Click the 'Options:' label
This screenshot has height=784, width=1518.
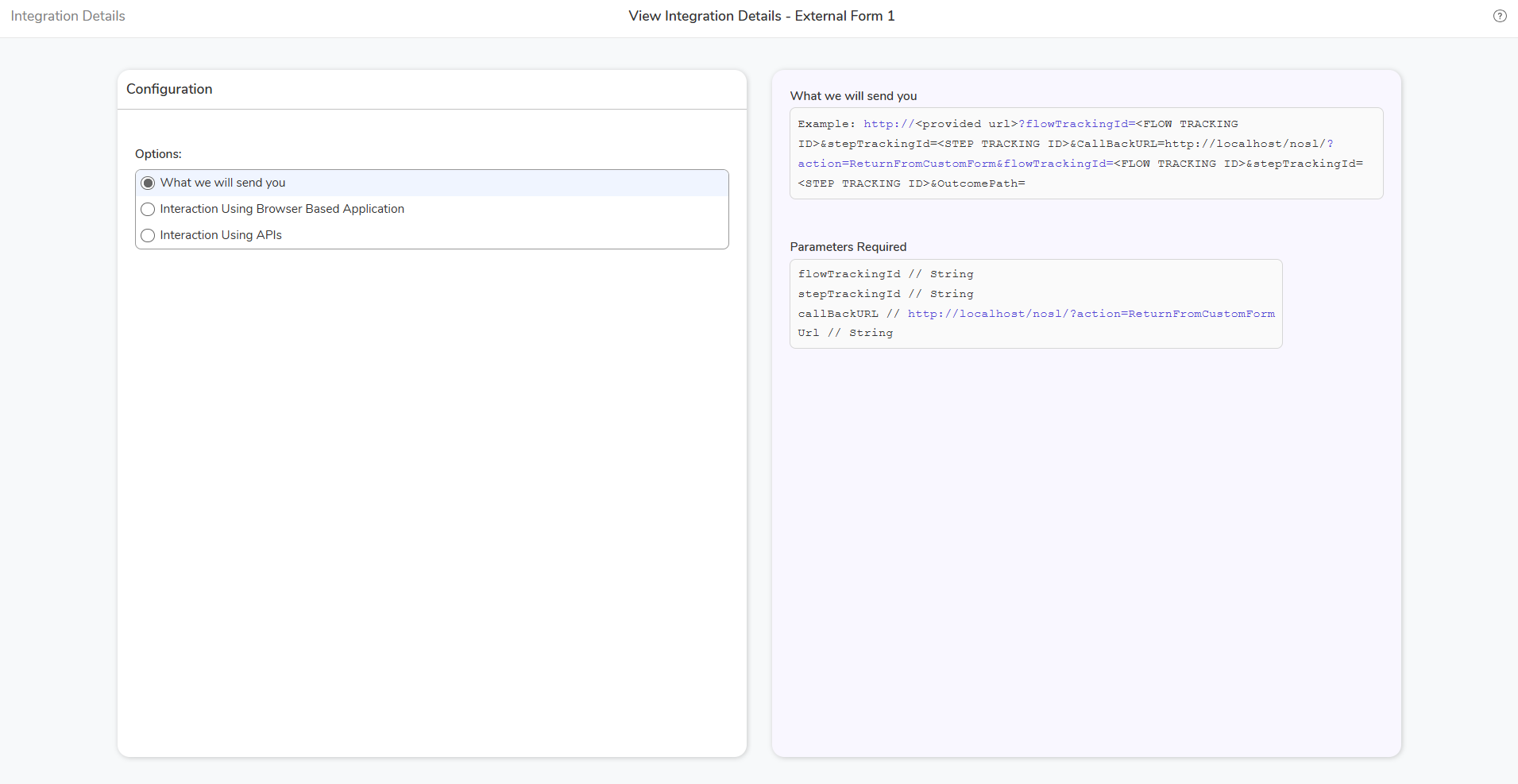point(158,154)
